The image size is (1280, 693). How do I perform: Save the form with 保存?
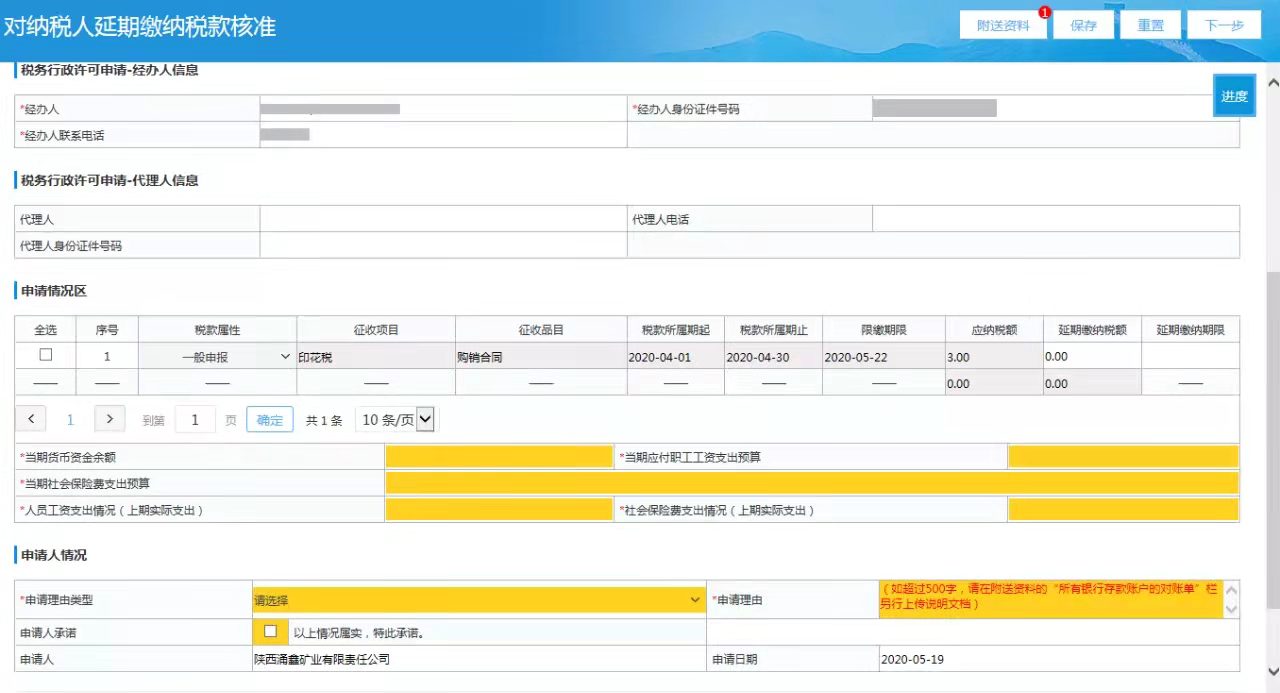coord(1082,24)
